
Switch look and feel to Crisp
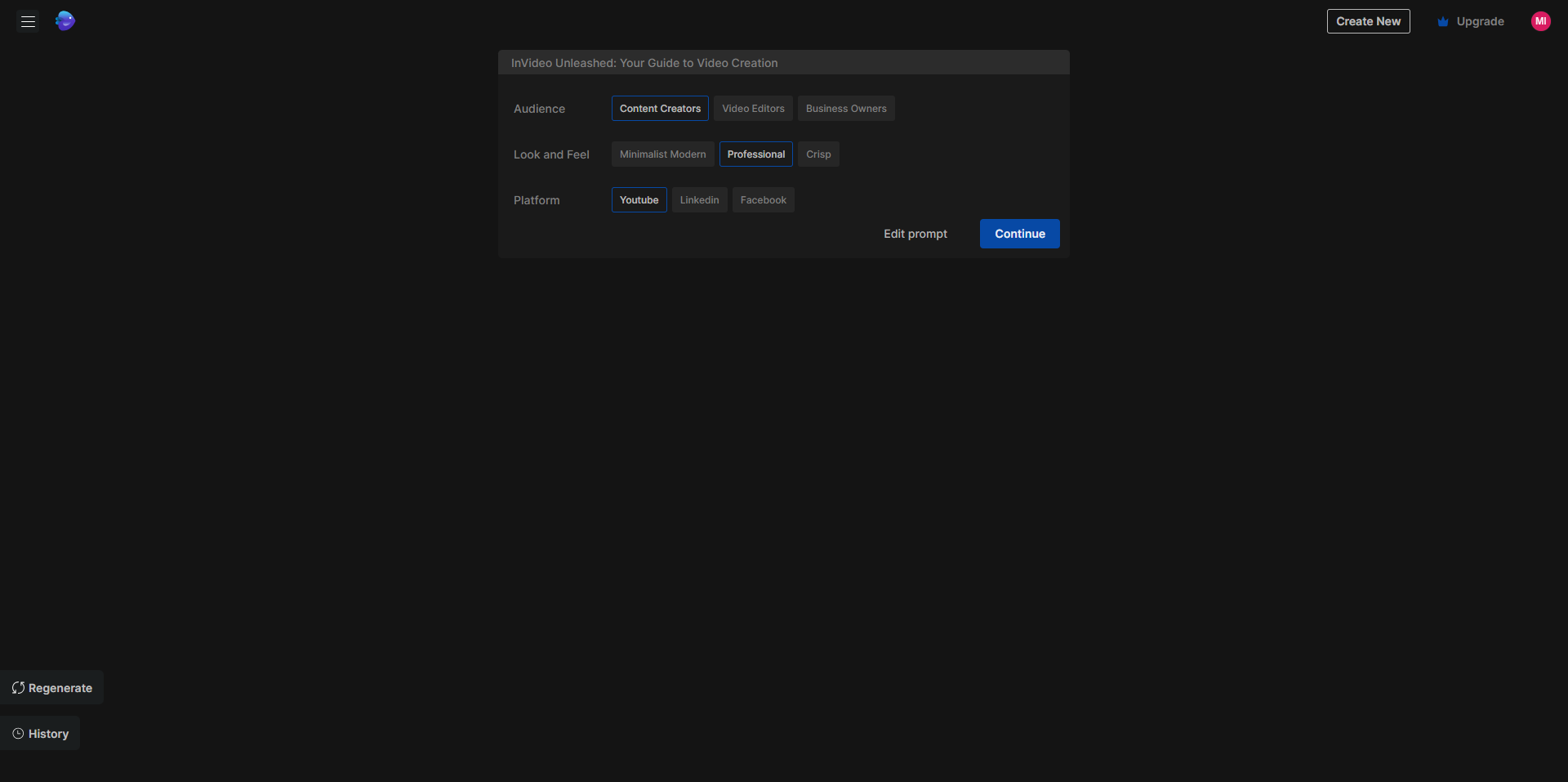tap(818, 154)
